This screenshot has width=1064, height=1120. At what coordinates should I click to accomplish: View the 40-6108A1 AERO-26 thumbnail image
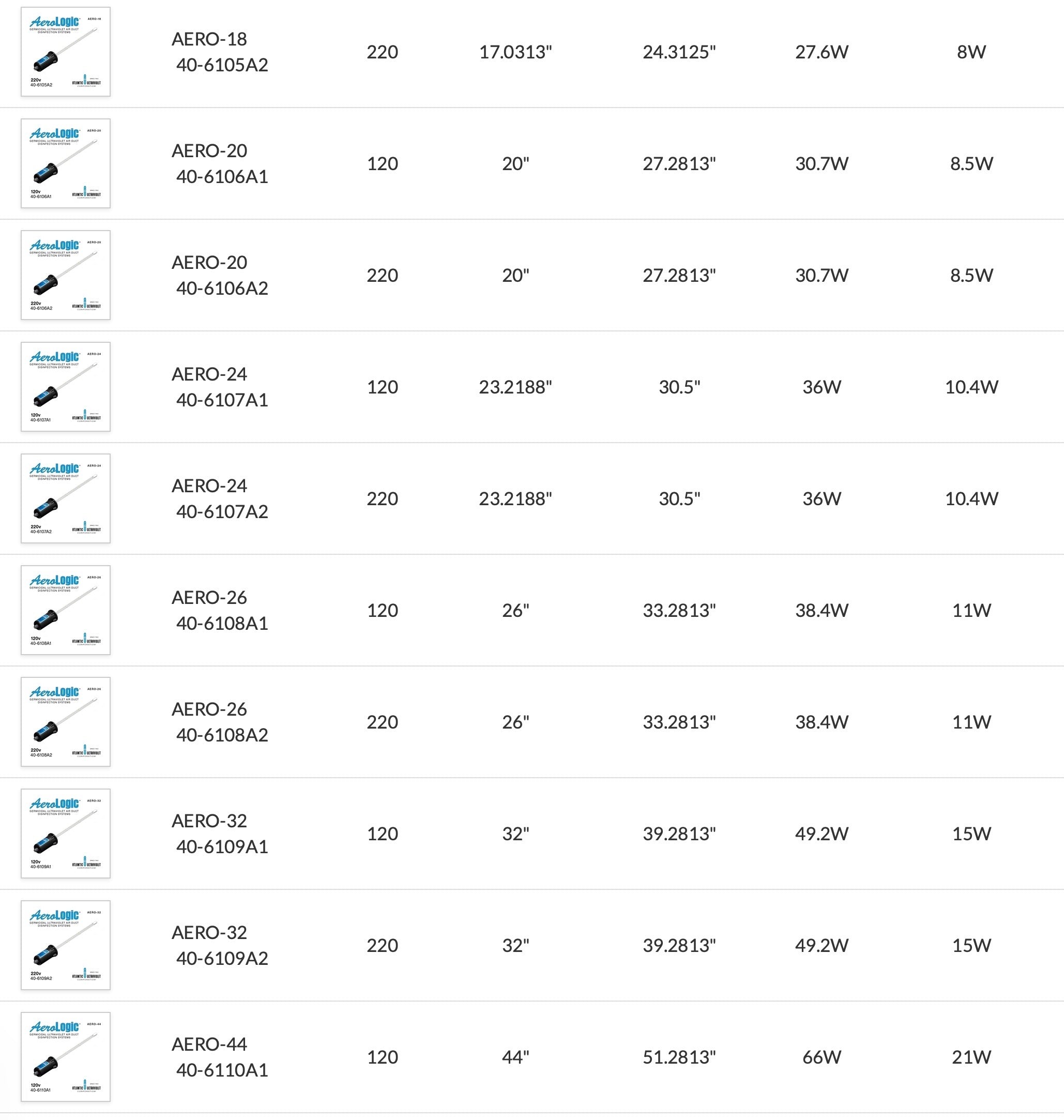click(x=65, y=611)
